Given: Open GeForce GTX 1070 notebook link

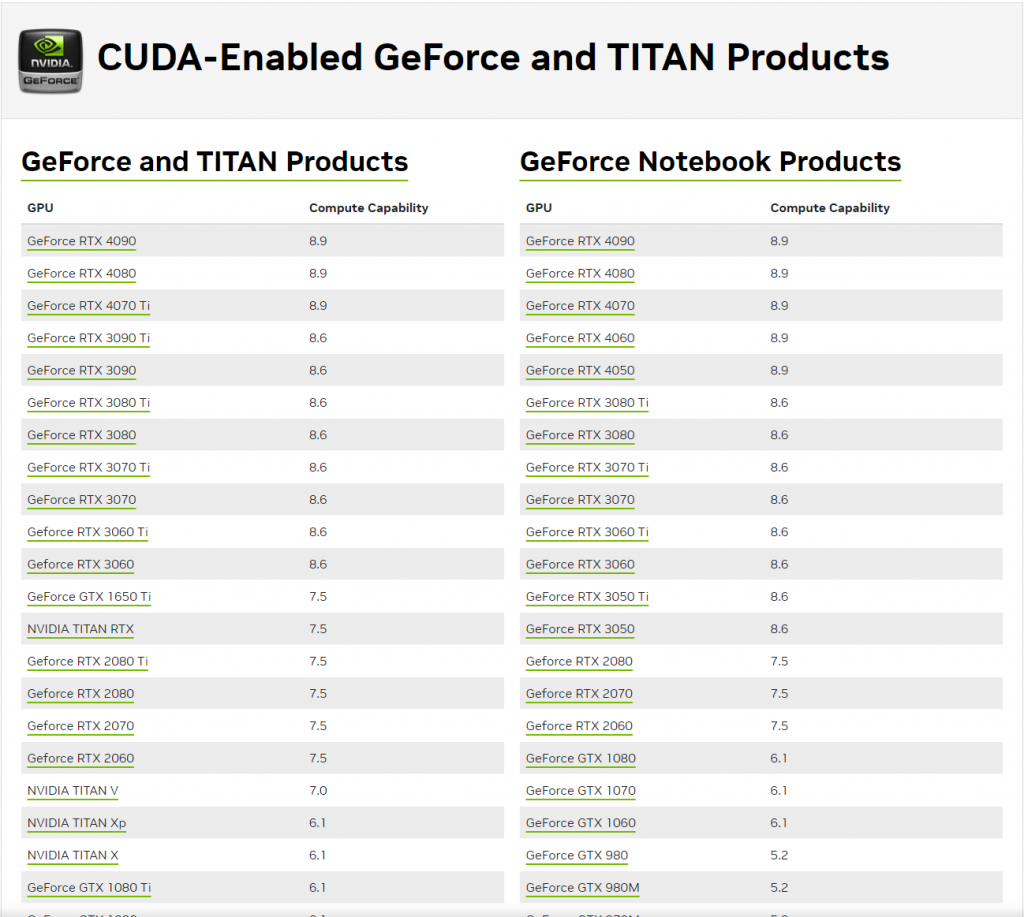Looking at the screenshot, I should tap(581, 791).
